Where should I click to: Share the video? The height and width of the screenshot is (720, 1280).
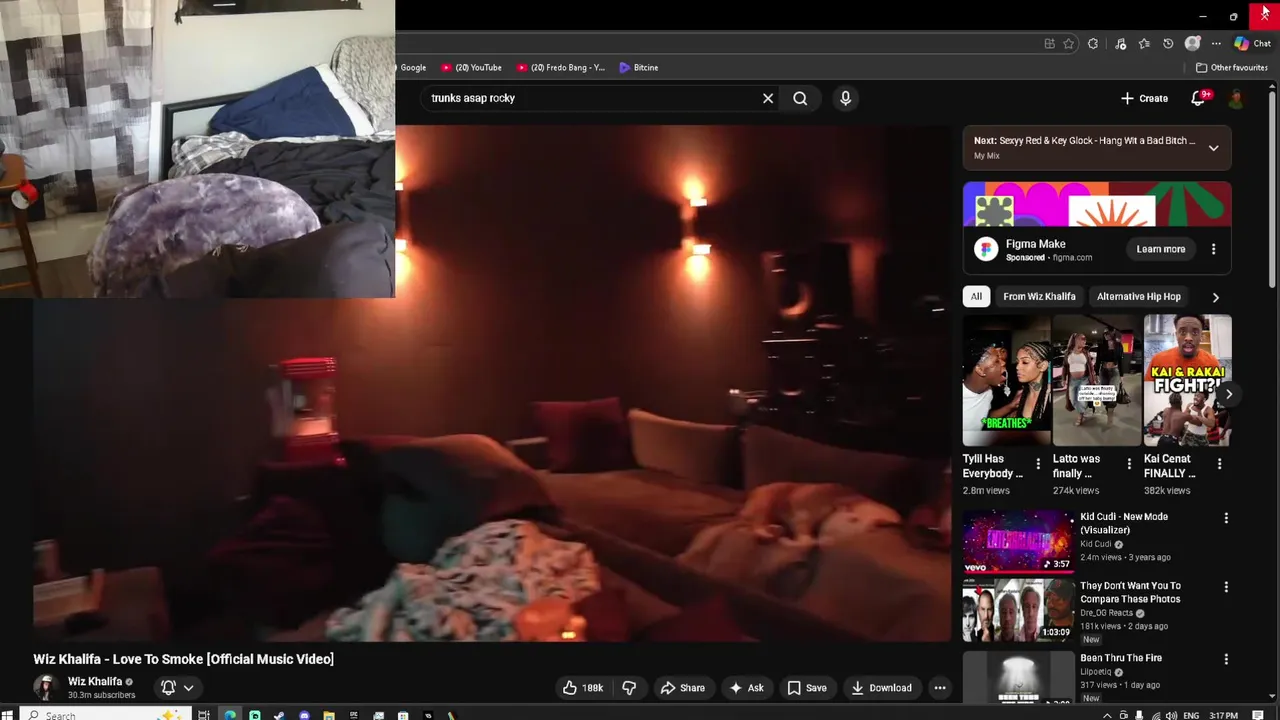coord(682,688)
